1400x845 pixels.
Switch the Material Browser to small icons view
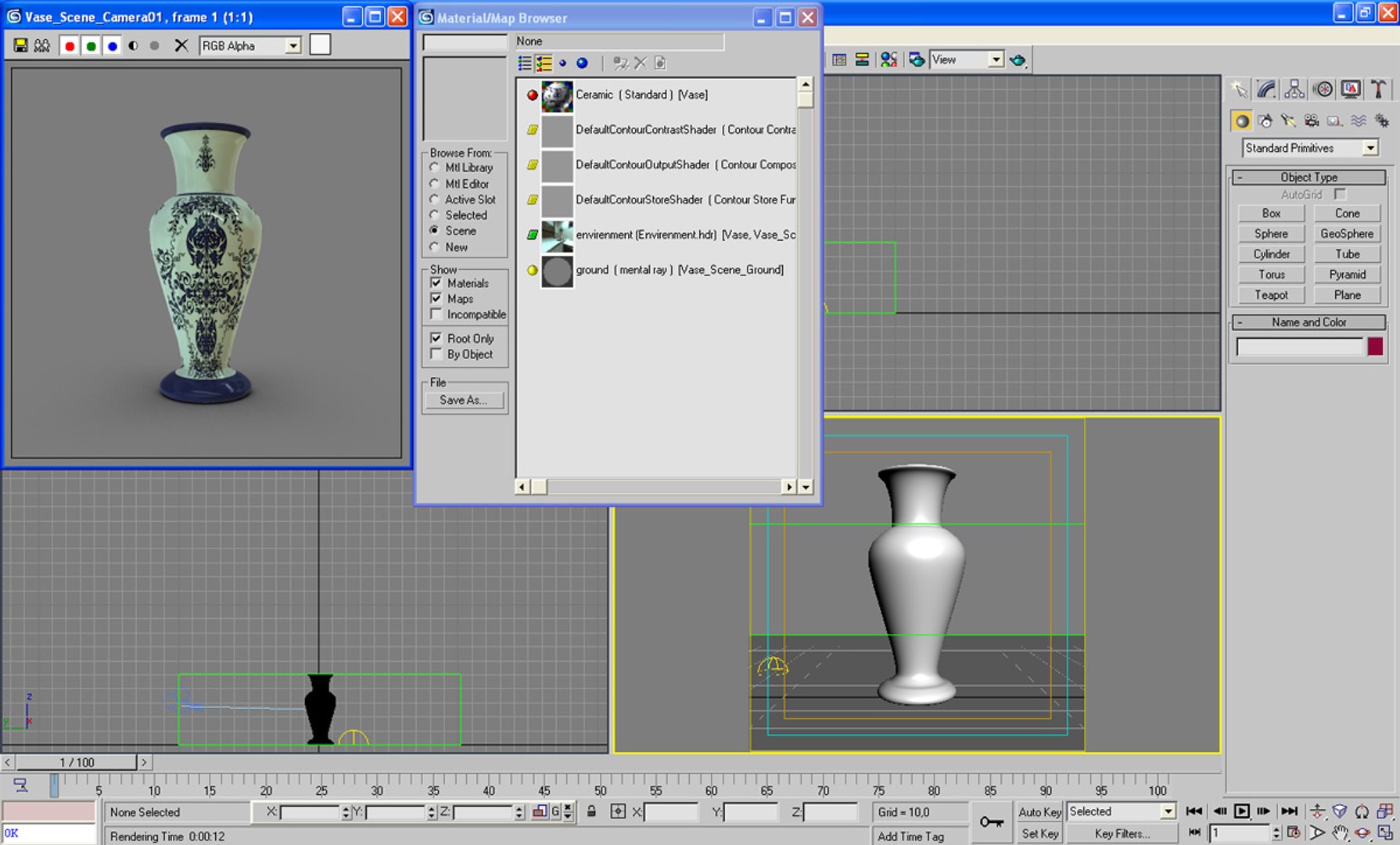(x=563, y=63)
